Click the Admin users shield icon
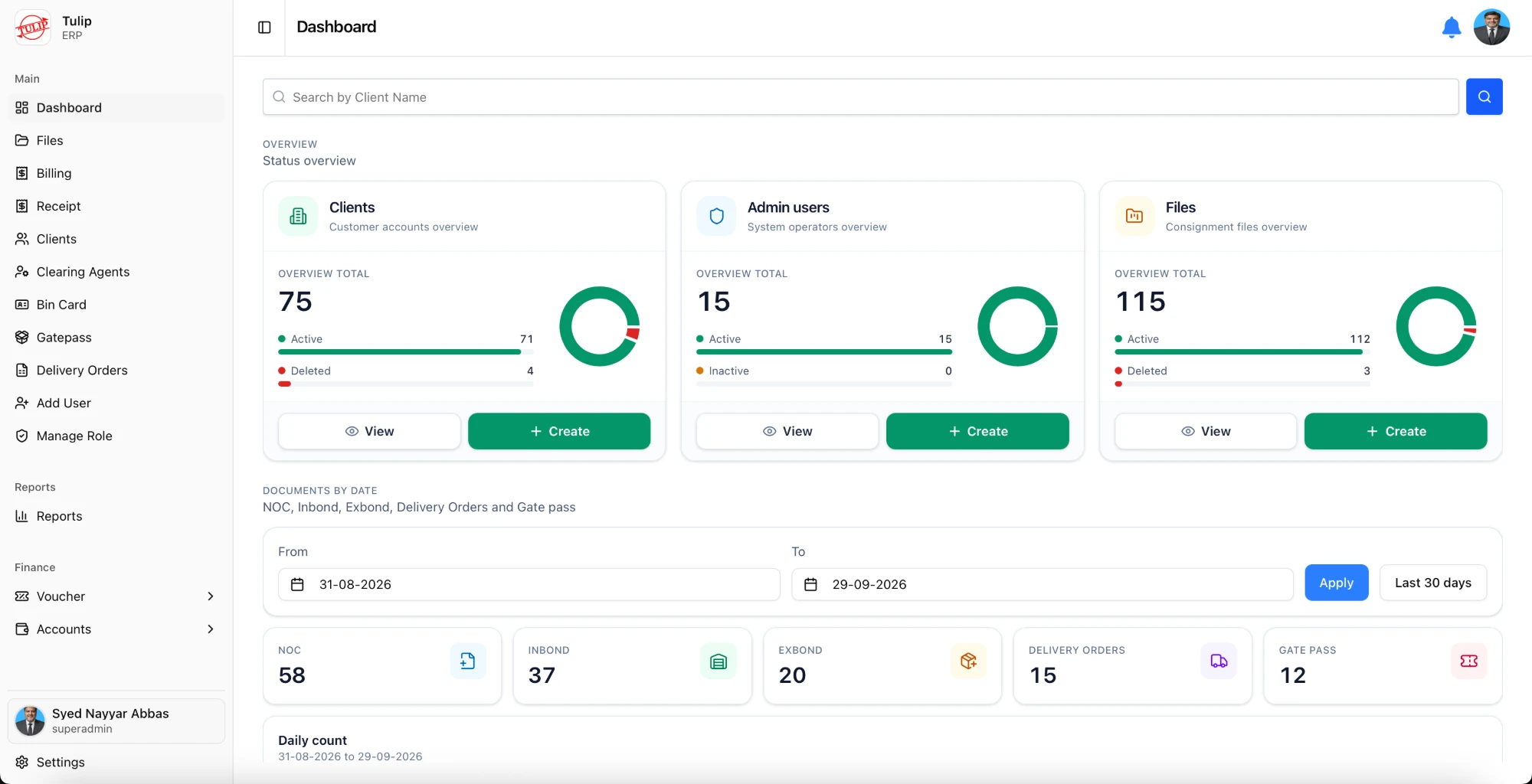The width and height of the screenshot is (1532, 784). point(716,216)
